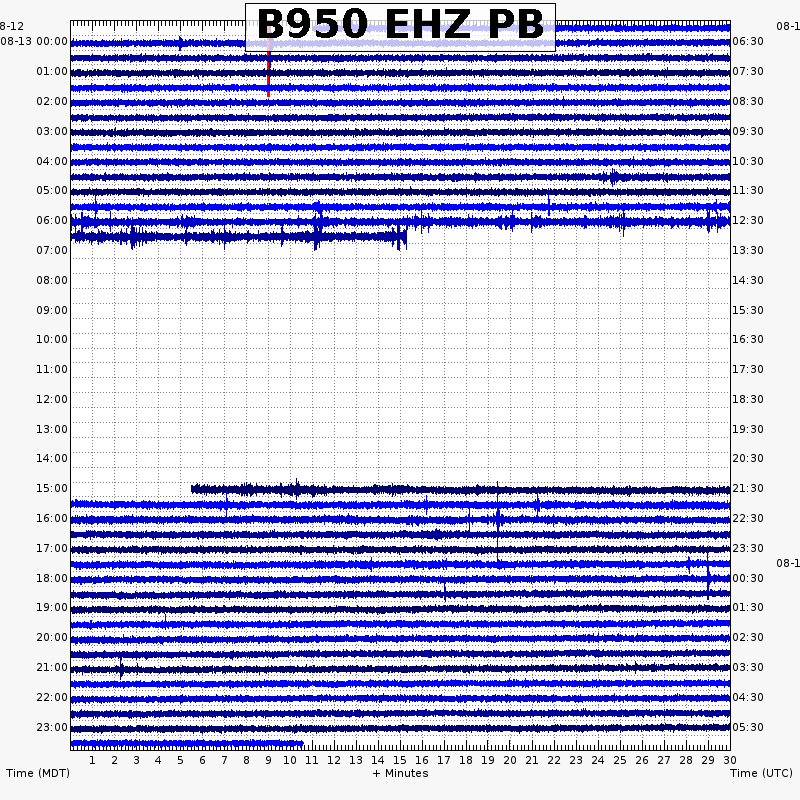Pick the 17:30 UTC row label
The width and height of the screenshot is (800, 800).
tap(748, 370)
